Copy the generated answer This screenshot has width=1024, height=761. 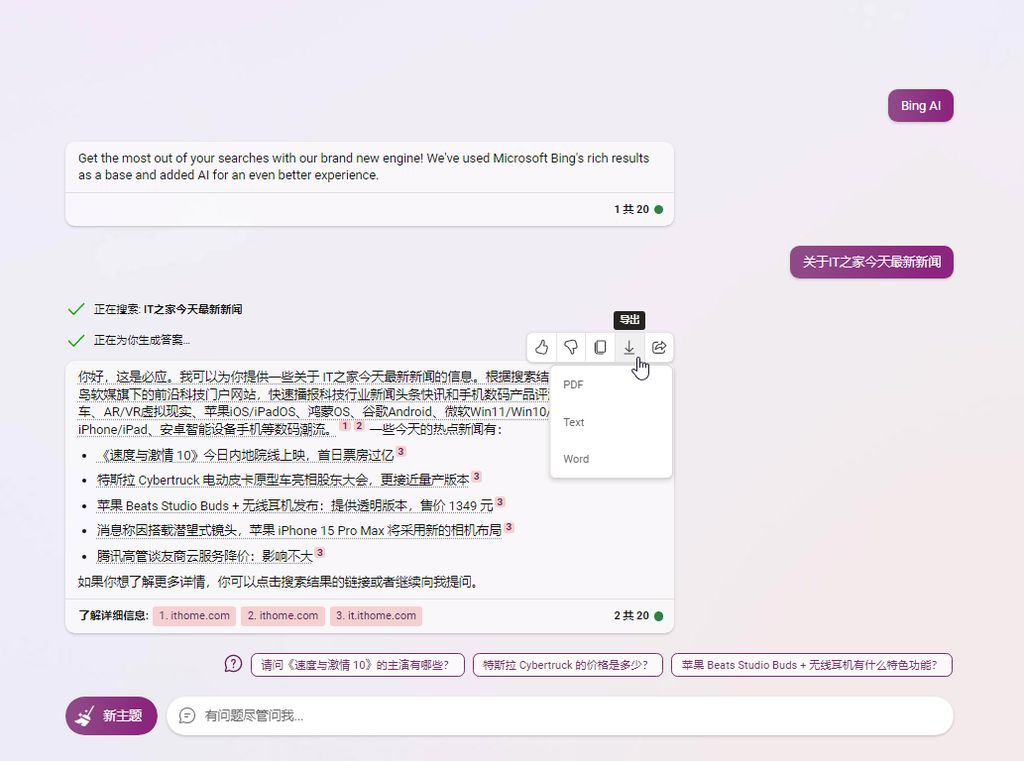coord(599,347)
